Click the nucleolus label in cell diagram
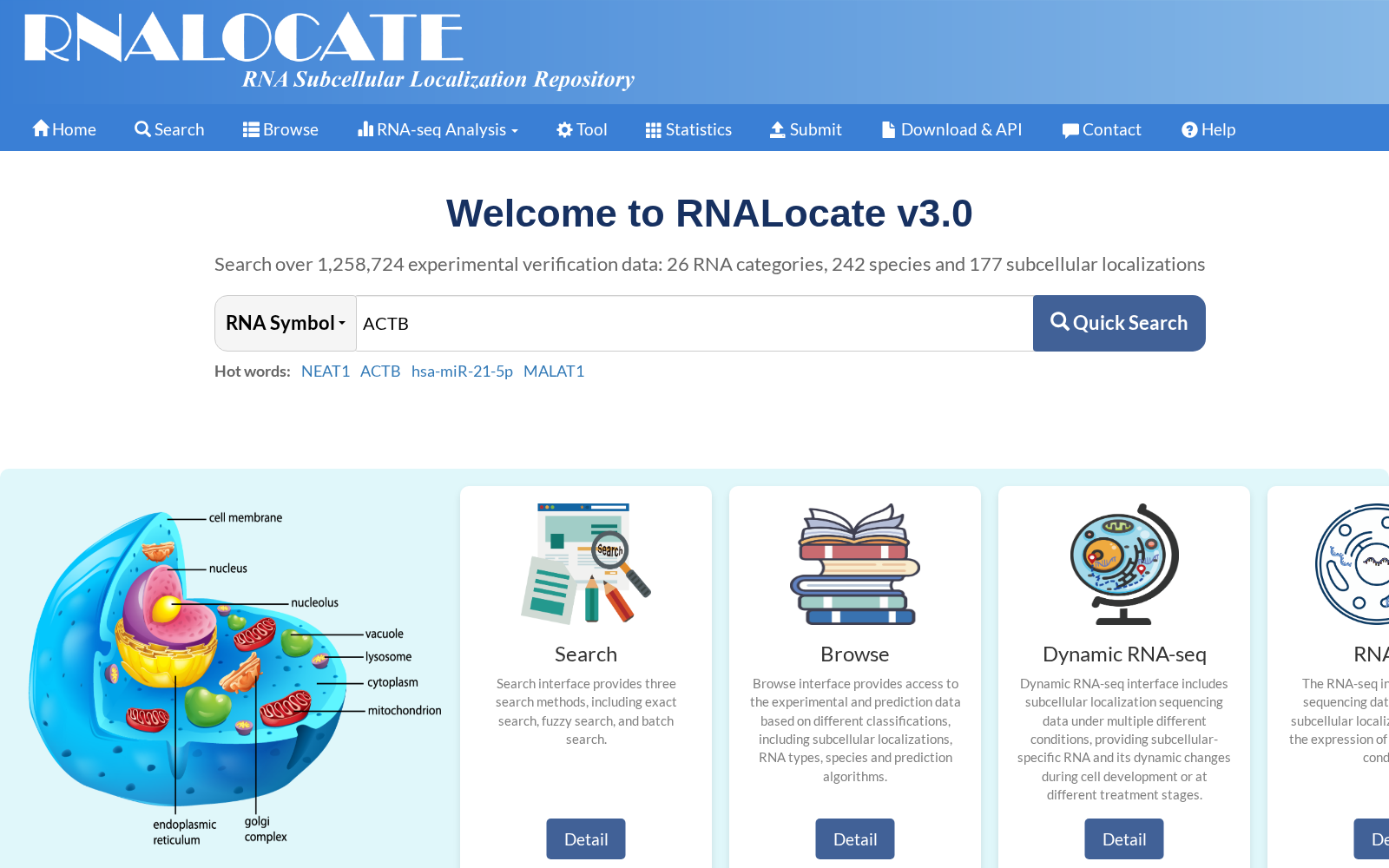Screen dimensions: 1389x868 (x=314, y=602)
